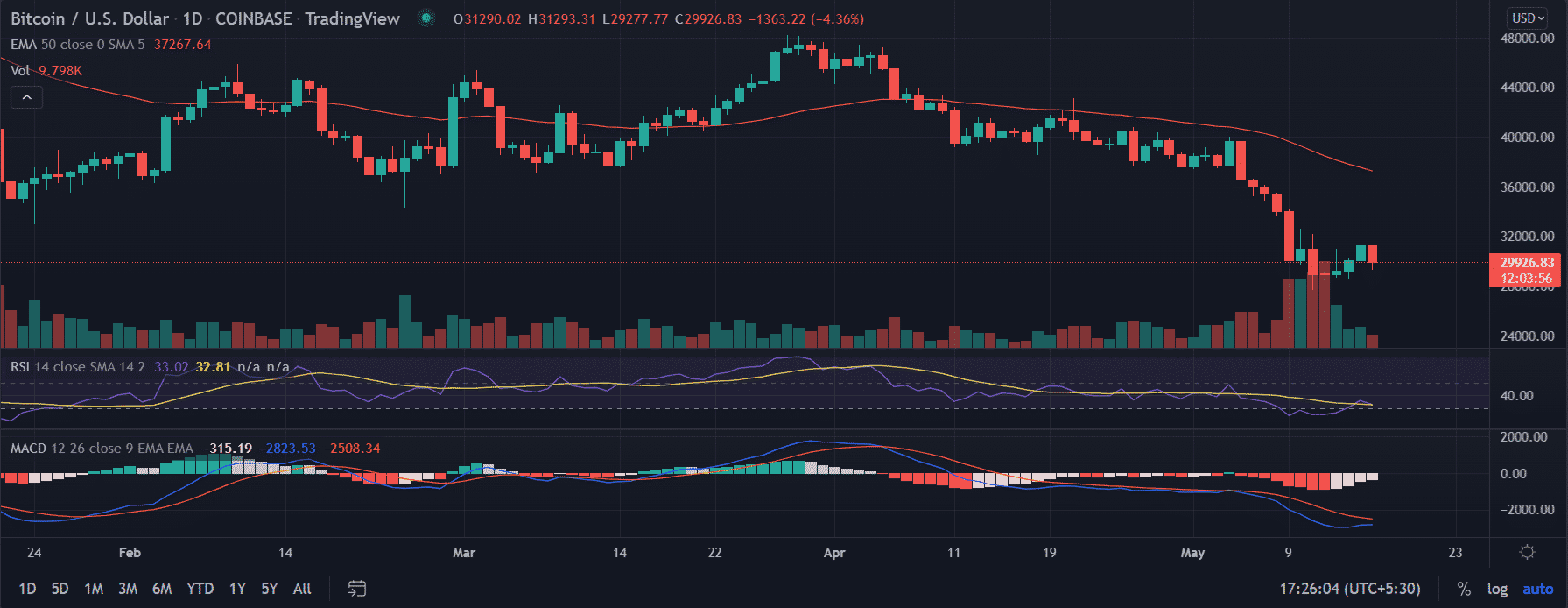Switch to the 6M range
Screen dimensions: 1568x608
[x=162, y=589]
